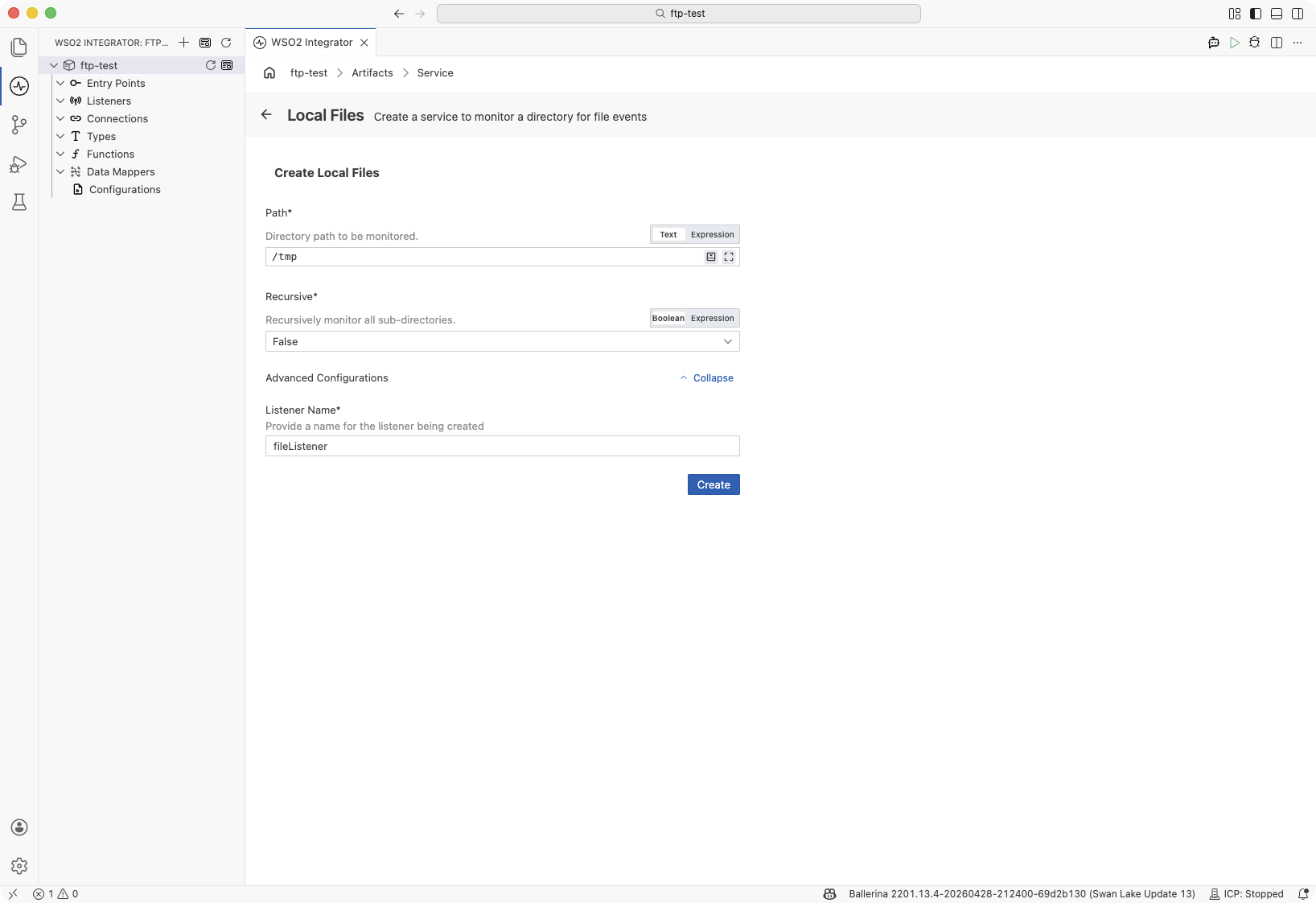
Task: Split the editor right
Action: click(x=1277, y=43)
